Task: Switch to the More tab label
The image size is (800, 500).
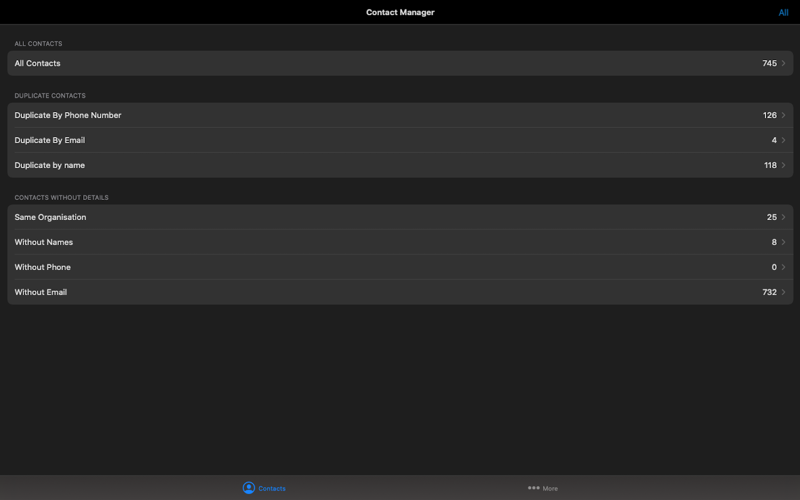Action: [x=550, y=488]
